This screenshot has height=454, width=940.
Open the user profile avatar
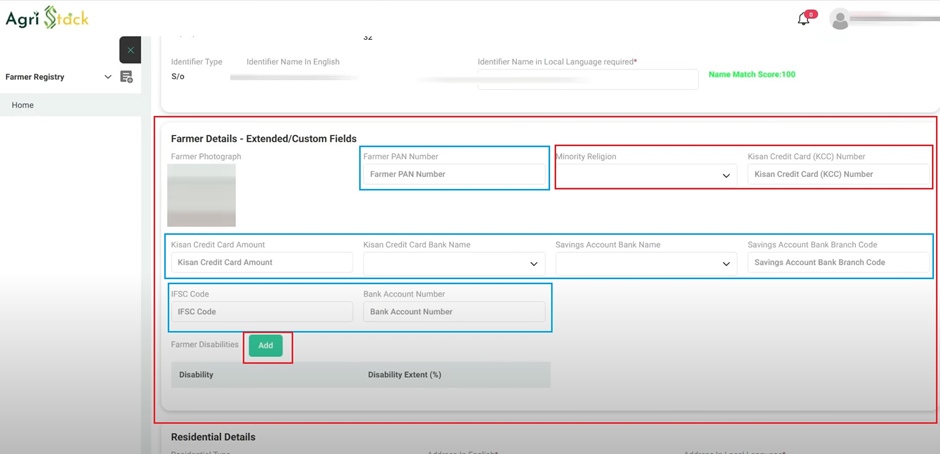coord(840,19)
